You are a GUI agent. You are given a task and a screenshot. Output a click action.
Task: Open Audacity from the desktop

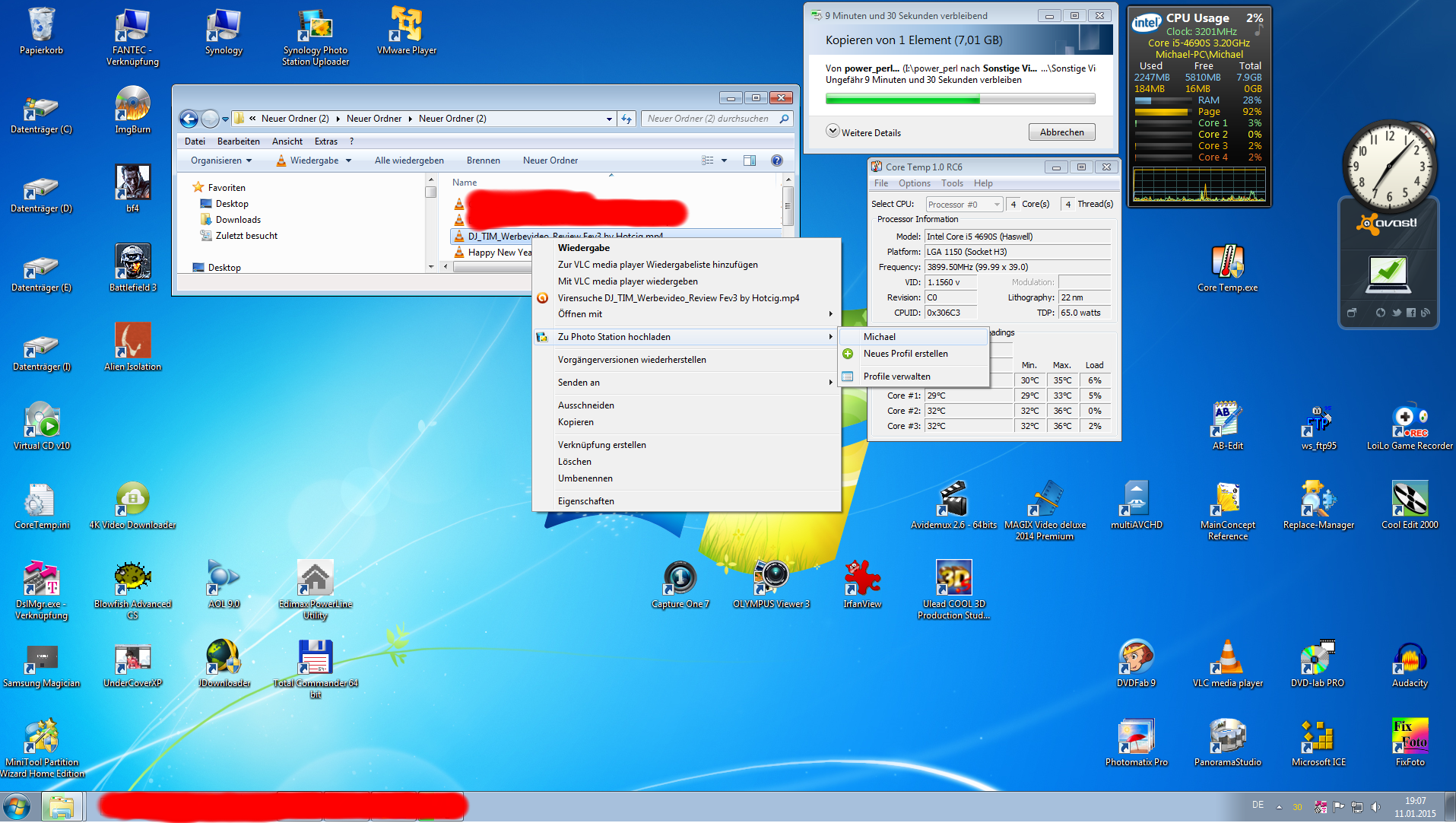pyautogui.click(x=1409, y=659)
